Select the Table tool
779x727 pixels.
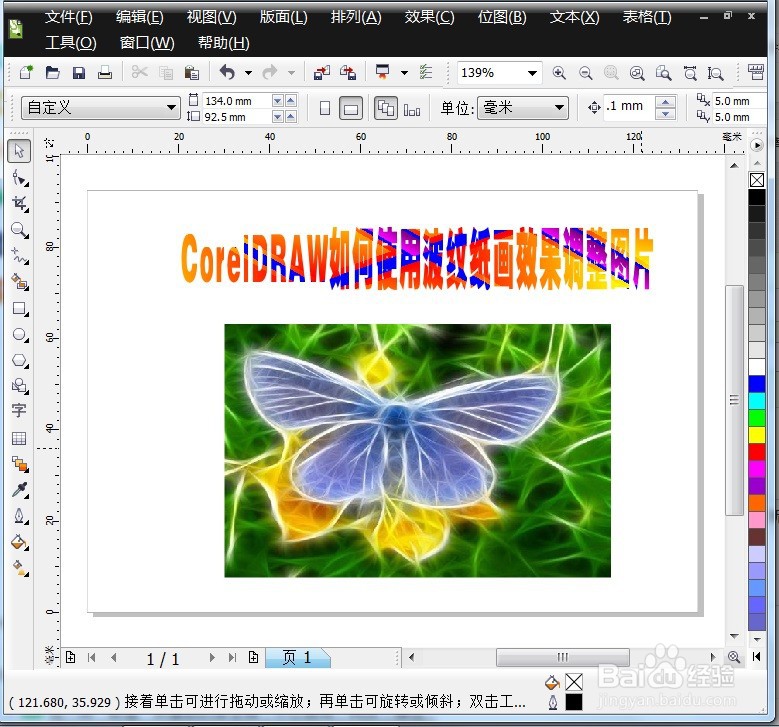pos(19,438)
